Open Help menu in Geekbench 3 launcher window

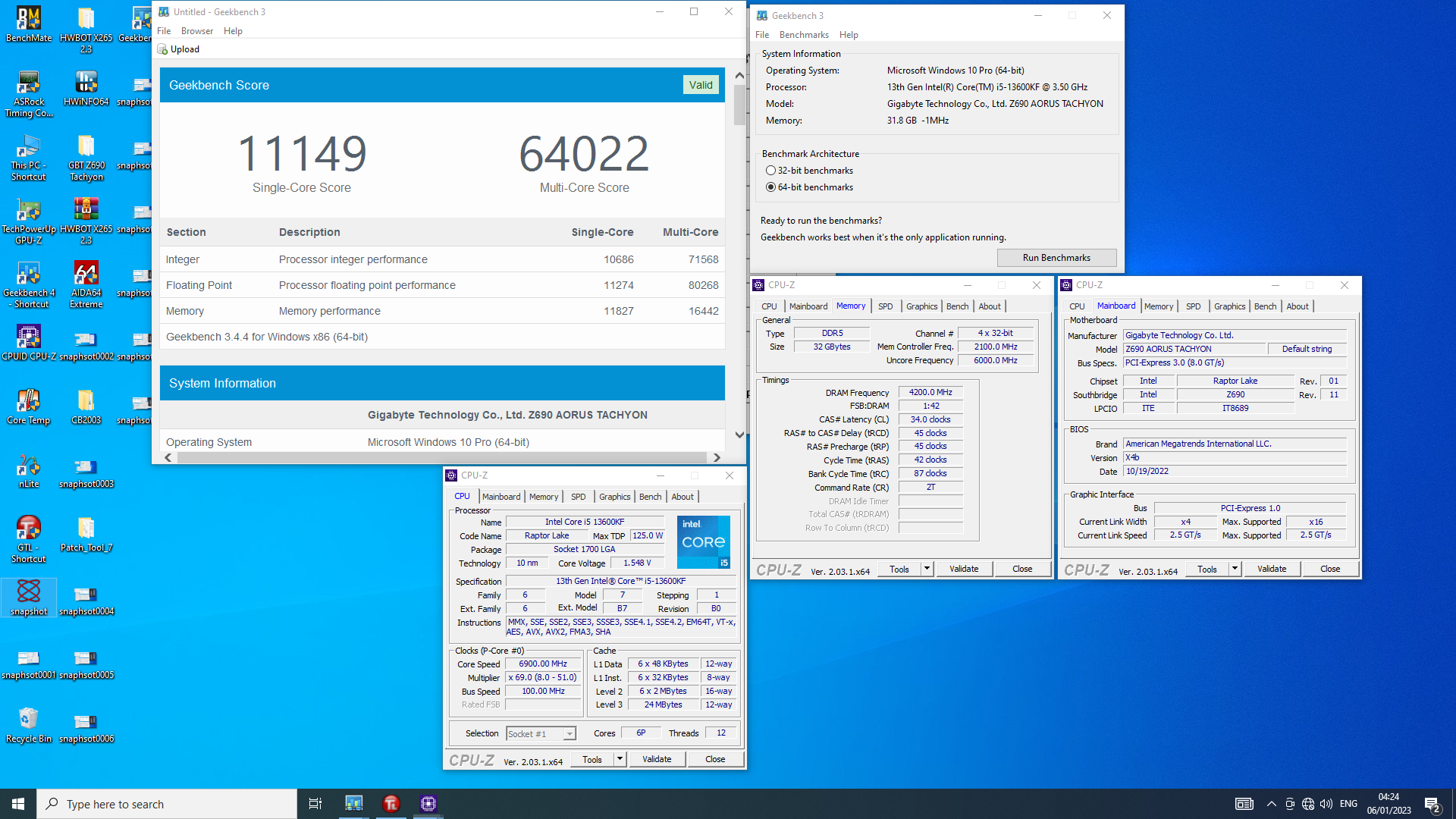tap(849, 35)
